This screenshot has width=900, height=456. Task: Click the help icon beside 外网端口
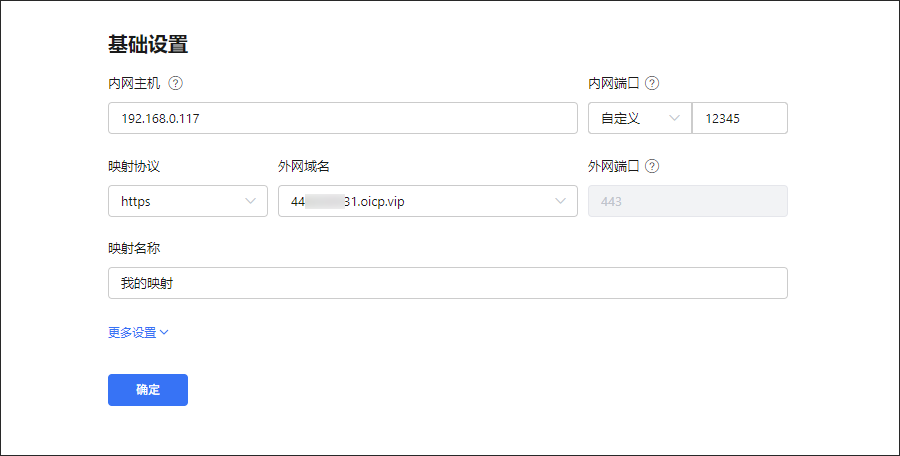(652, 167)
